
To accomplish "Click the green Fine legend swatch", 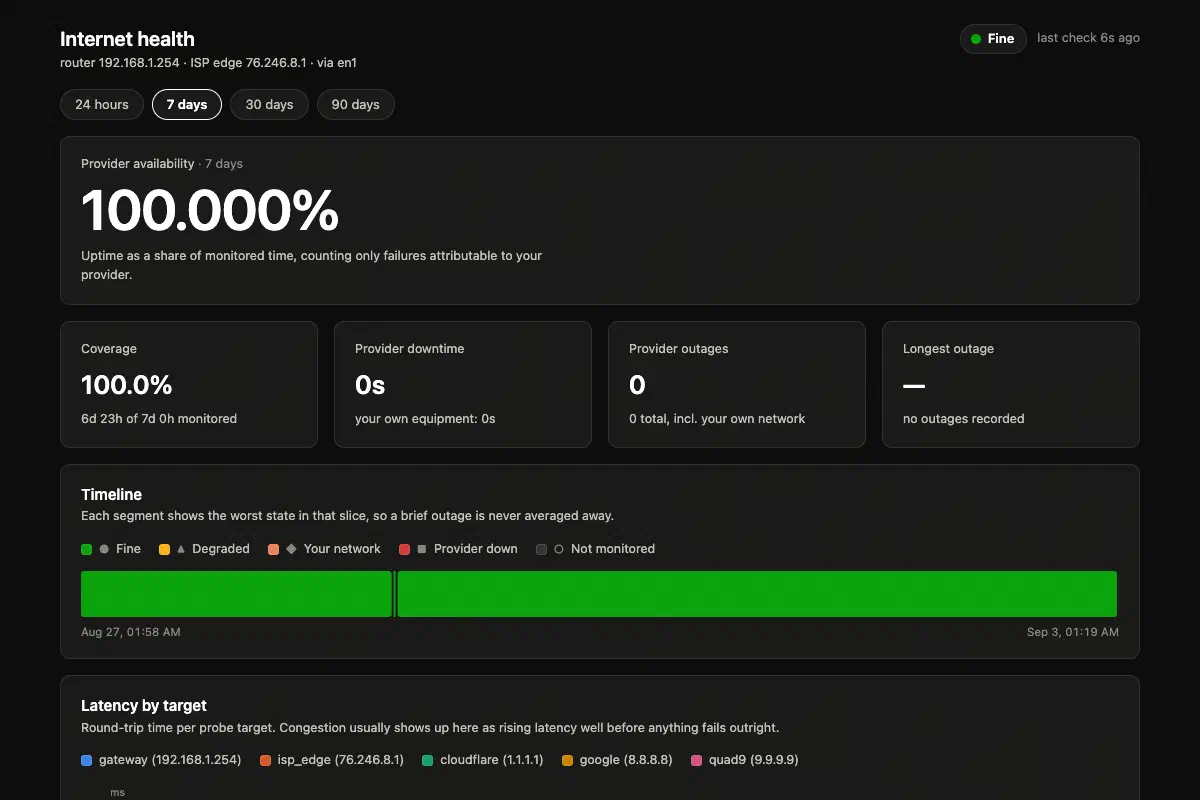I will [x=87, y=549].
